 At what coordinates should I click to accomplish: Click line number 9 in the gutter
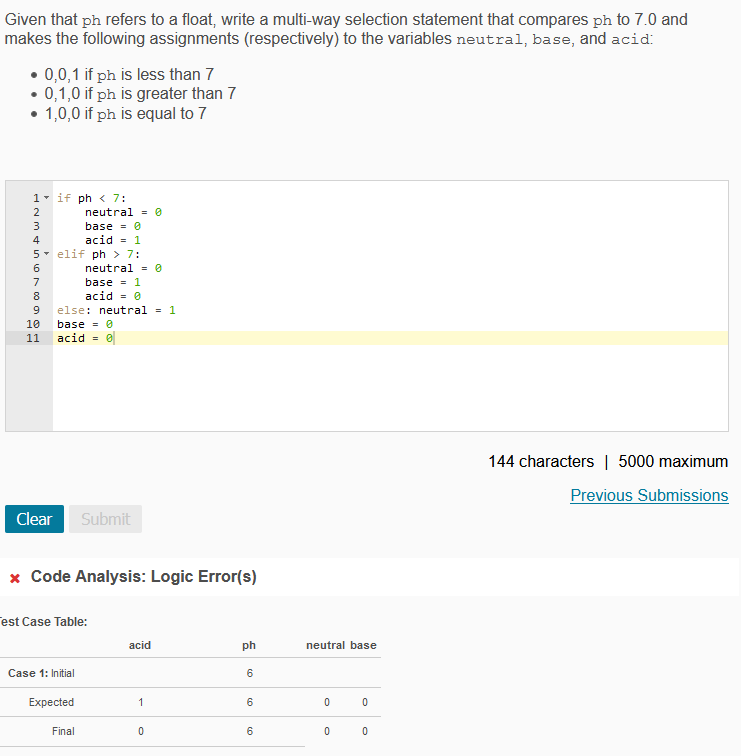[36, 310]
